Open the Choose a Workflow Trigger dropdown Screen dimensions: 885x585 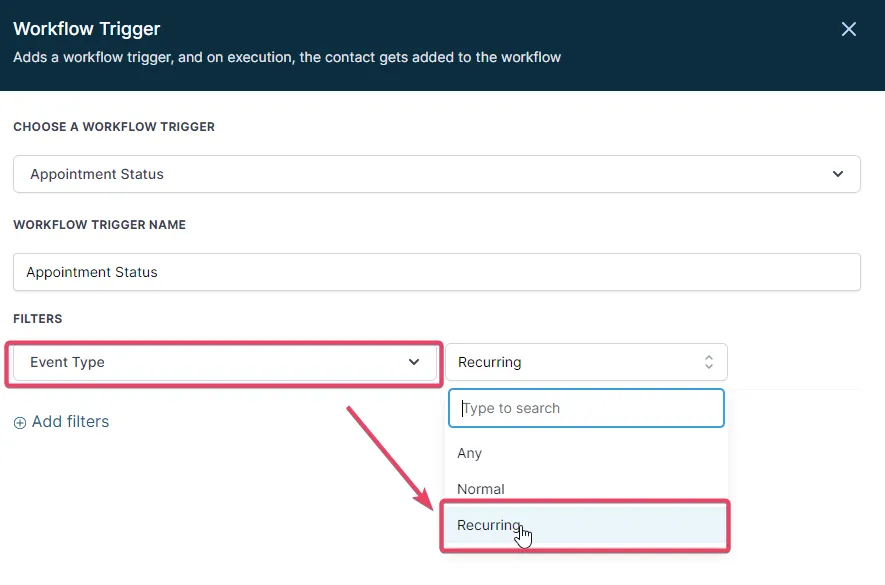point(436,174)
